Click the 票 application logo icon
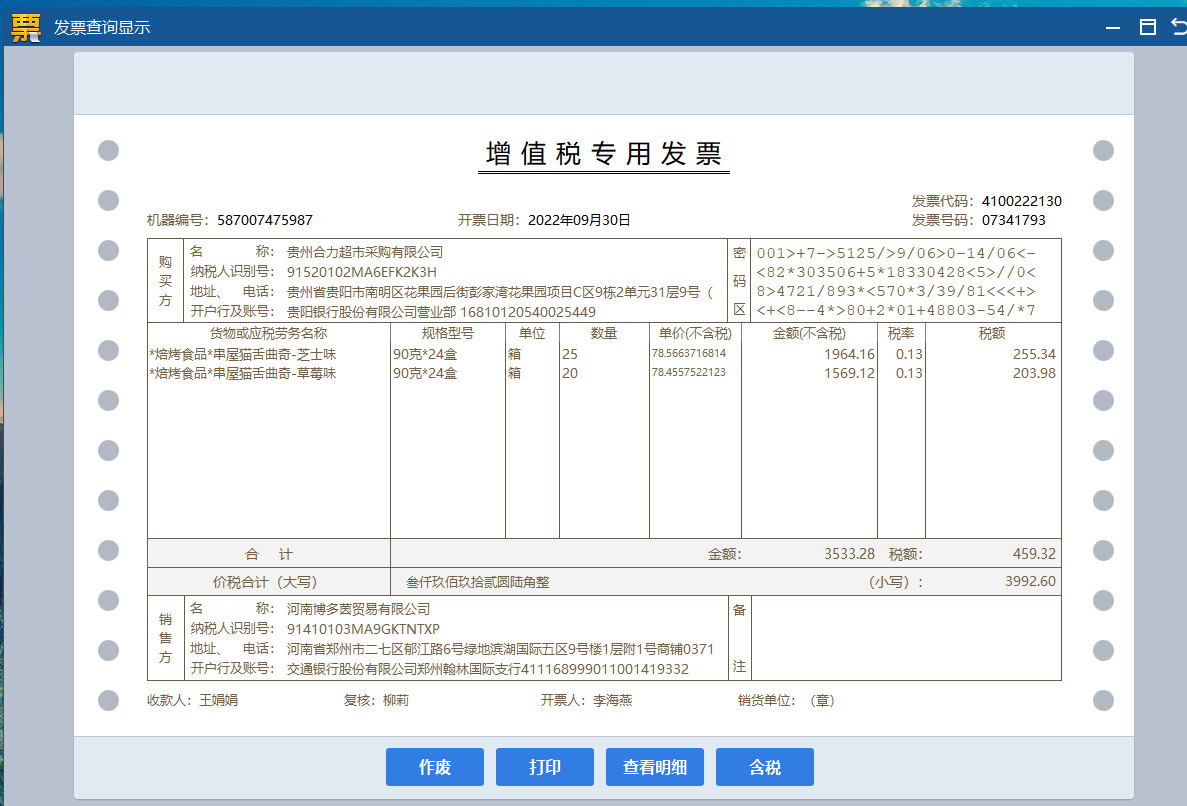Image resolution: width=1187 pixels, height=806 pixels. (27, 27)
